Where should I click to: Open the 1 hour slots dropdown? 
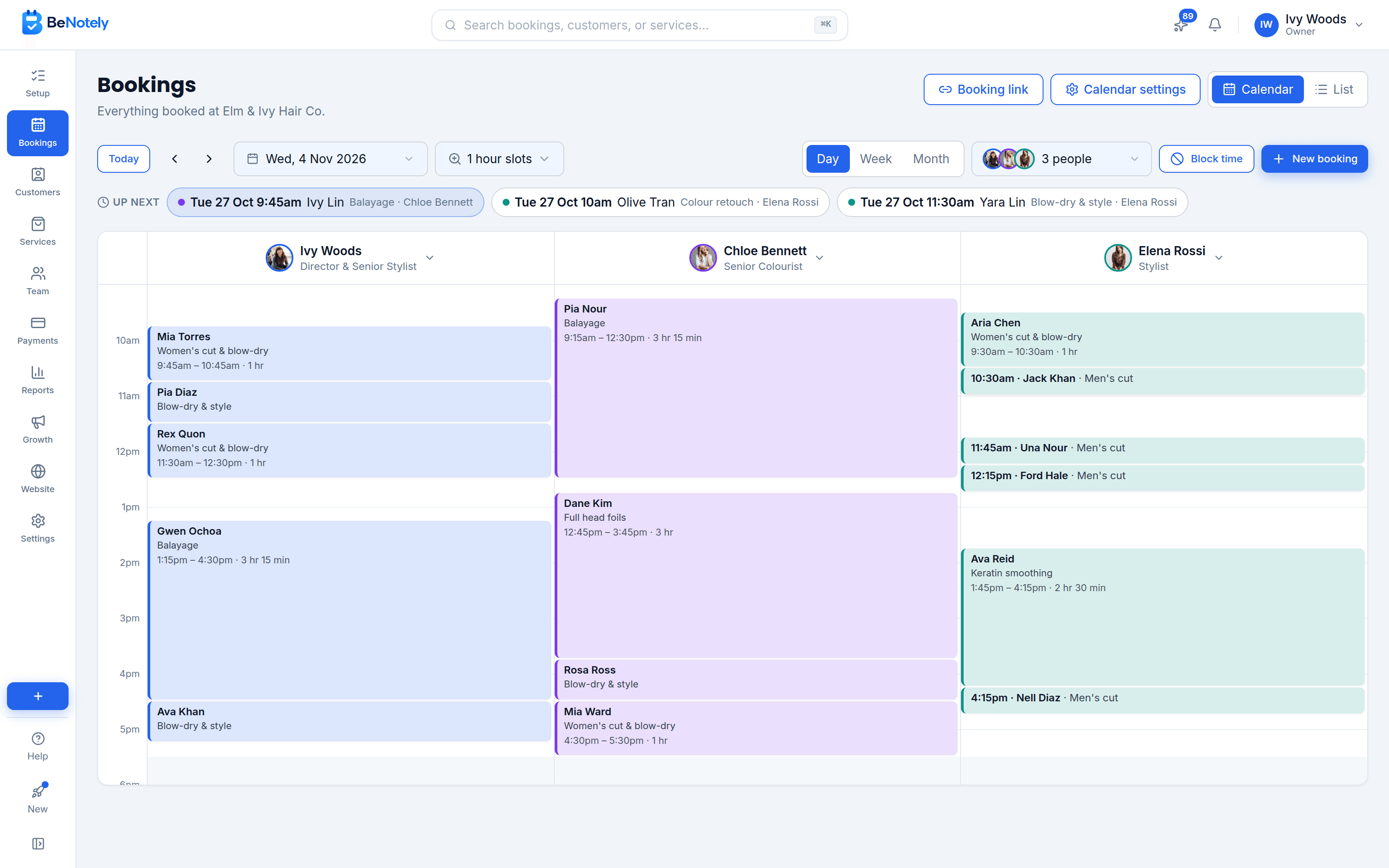pyautogui.click(x=499, y=159)
